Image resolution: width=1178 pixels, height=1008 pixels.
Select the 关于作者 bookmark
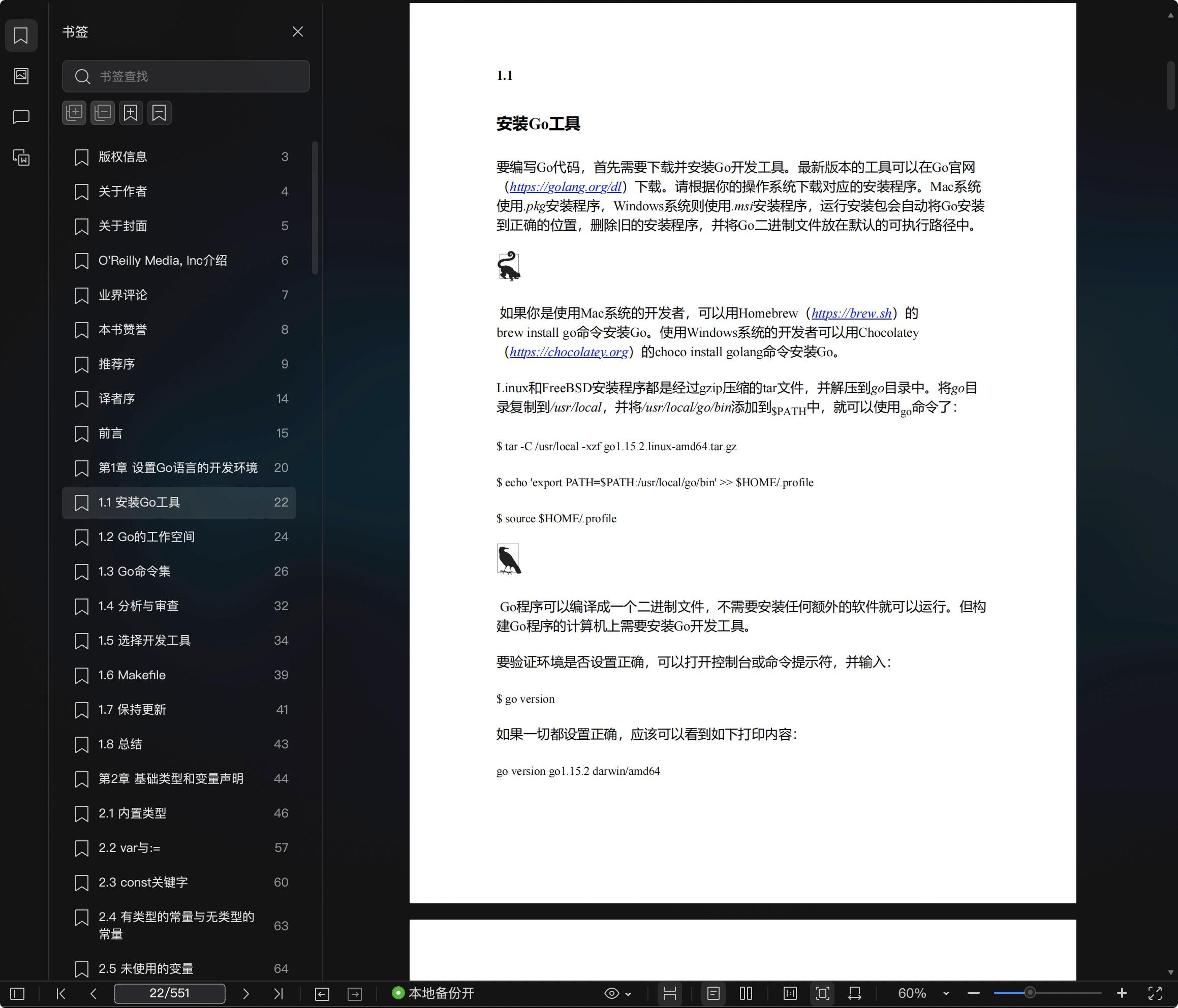[179, 192]
